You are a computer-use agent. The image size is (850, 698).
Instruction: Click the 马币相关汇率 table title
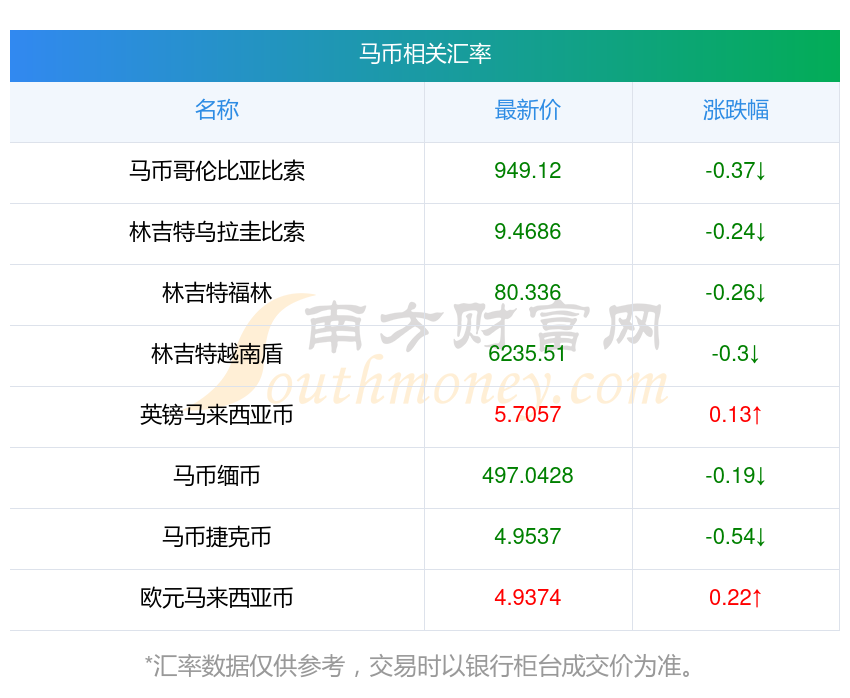425,54
